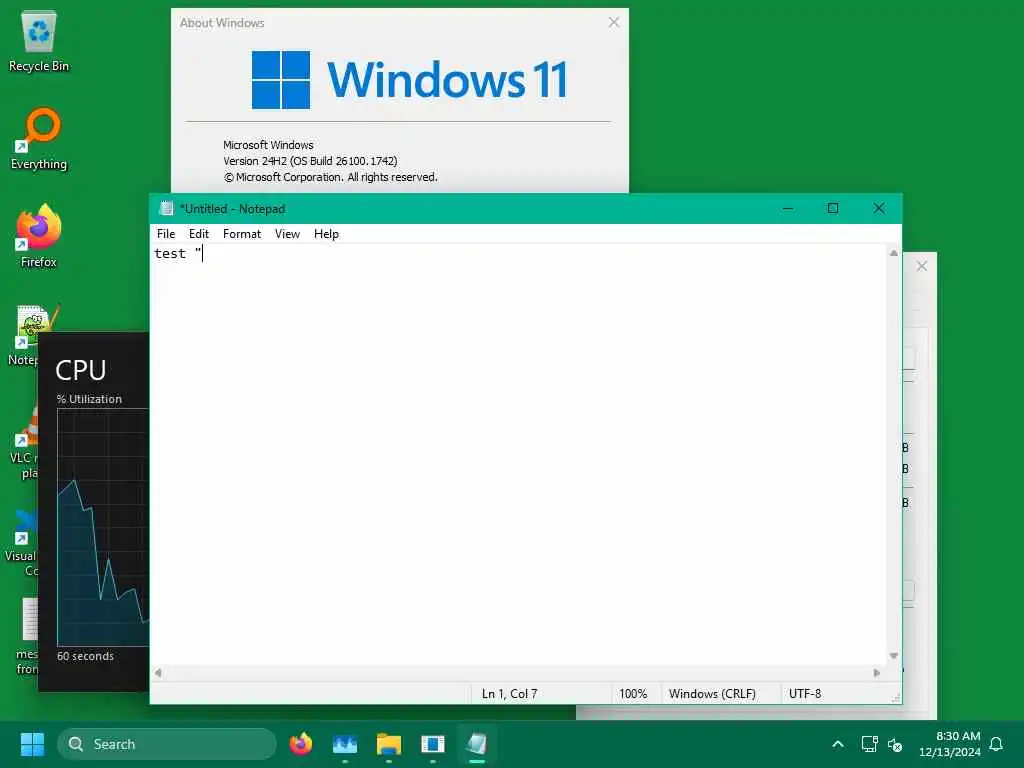Screen dimensions: 1024x768
Task: Select the Notepad taskbar icon
Action: pos(477,744)
